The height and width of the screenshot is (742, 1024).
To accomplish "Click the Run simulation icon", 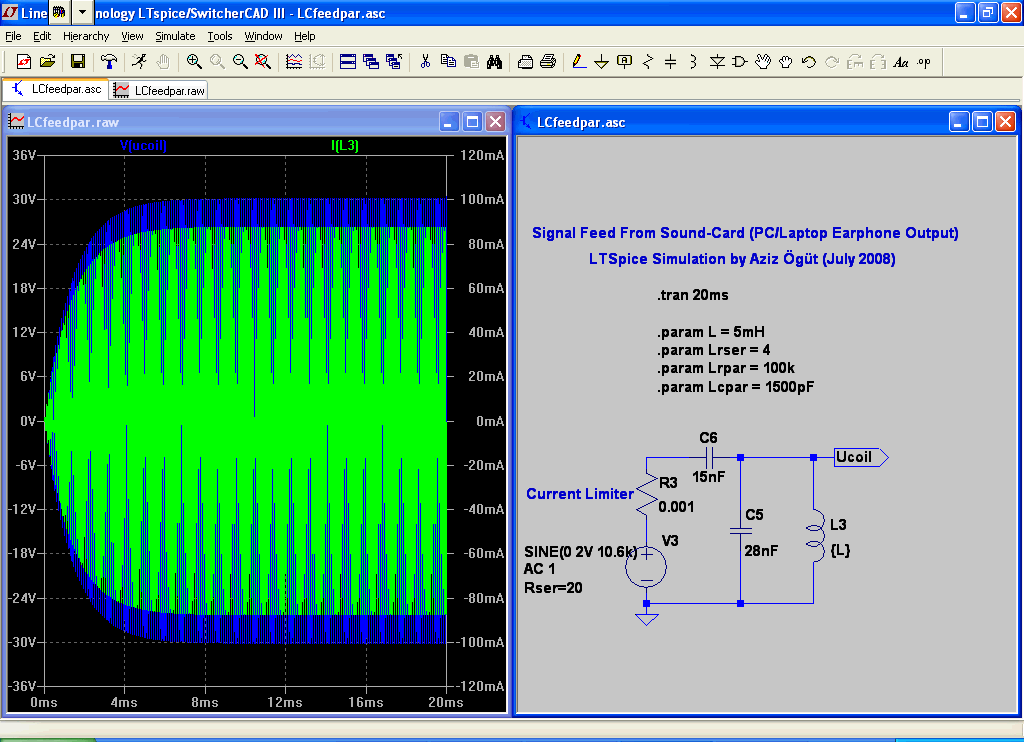I will tap(139, 62).
